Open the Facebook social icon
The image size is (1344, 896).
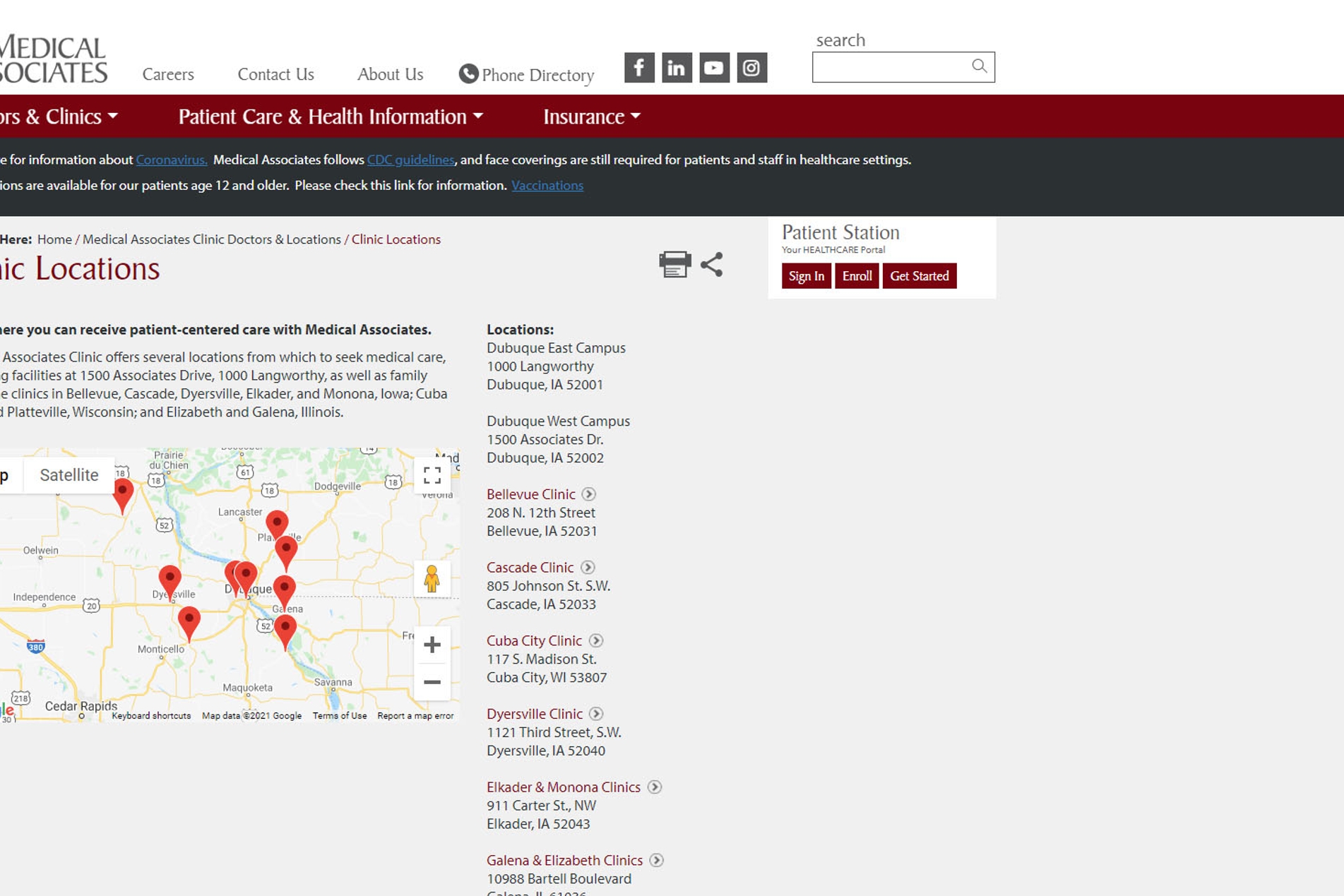[638, 68]
